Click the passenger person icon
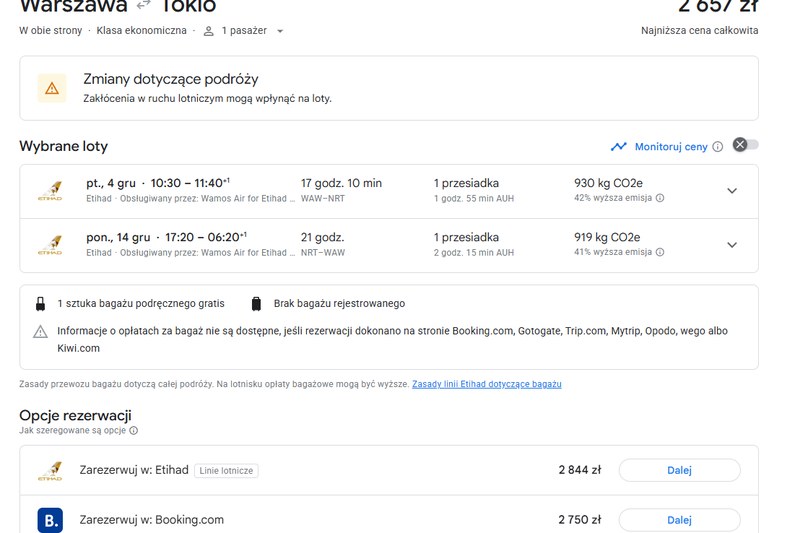Viewport: 800px width, 533px height. pos(208,31)
